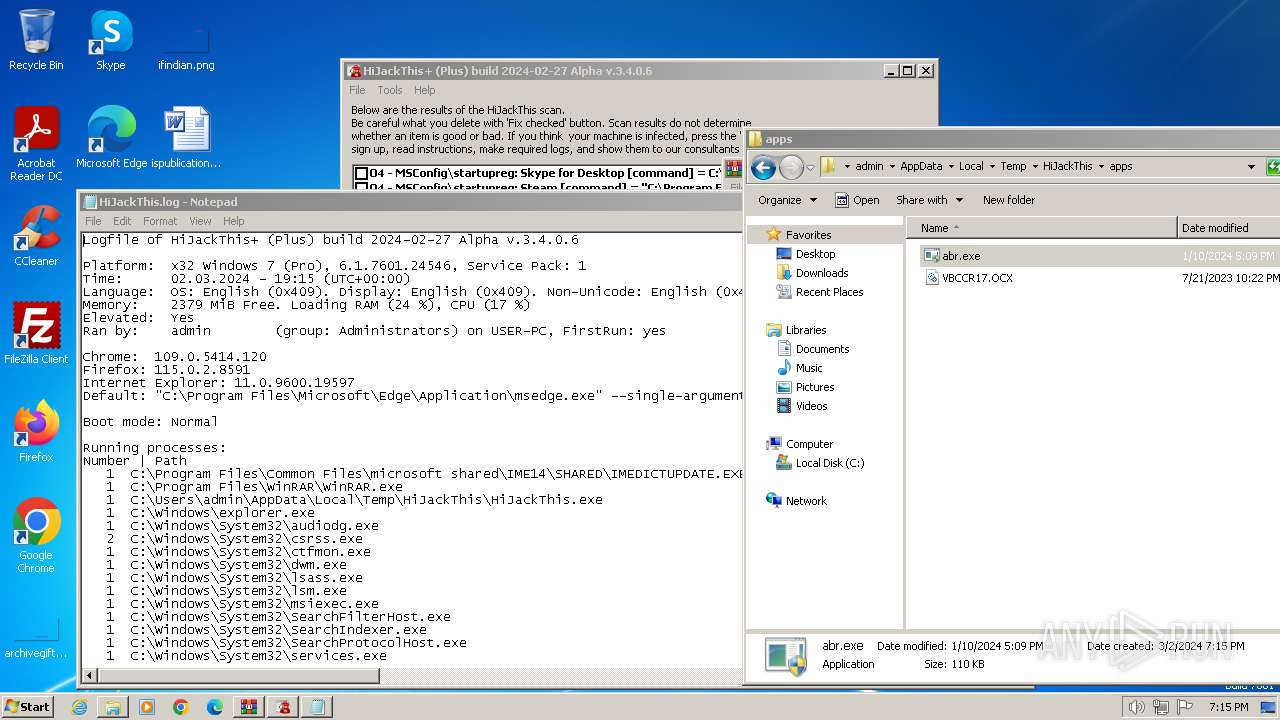Select Documents under Libraries

[822, 349]
